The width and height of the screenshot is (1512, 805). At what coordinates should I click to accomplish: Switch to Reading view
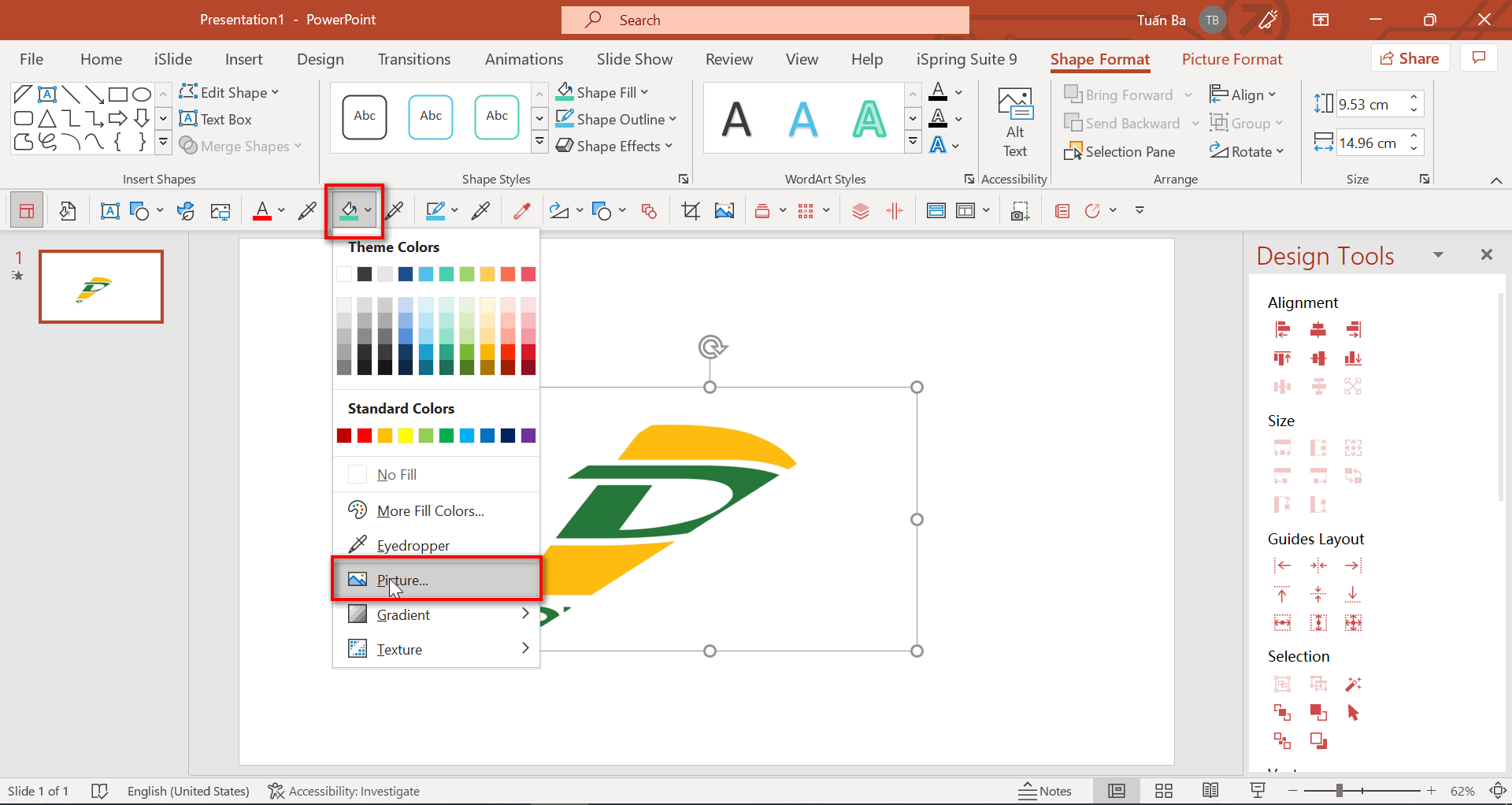1211,791
